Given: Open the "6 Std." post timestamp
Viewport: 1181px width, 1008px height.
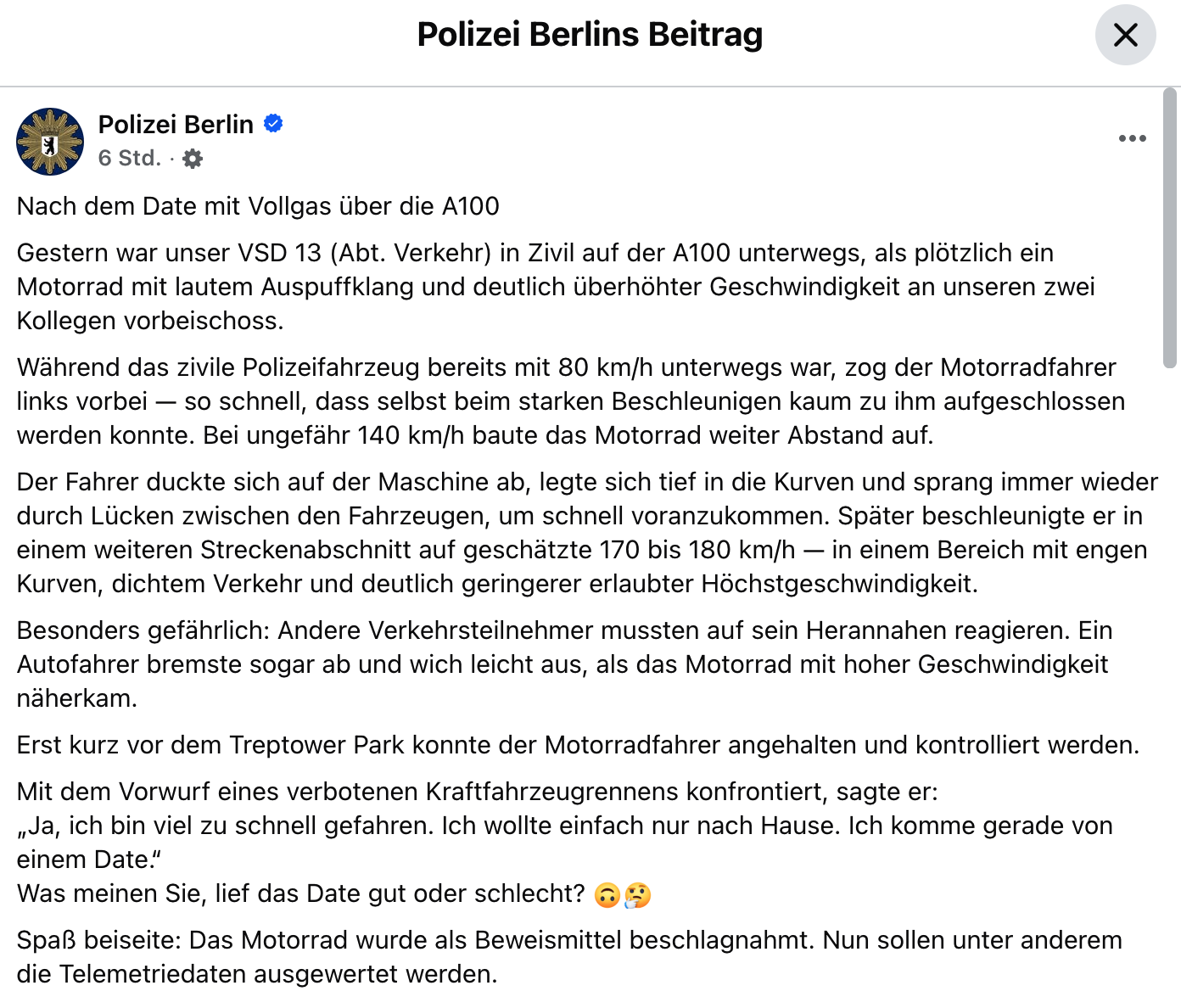Looking at the screenshot, I should coord(129,159).
